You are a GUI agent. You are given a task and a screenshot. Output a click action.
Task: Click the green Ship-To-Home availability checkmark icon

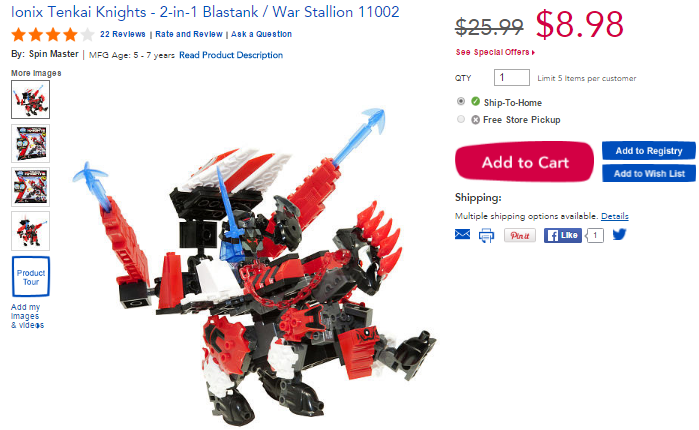476,102
